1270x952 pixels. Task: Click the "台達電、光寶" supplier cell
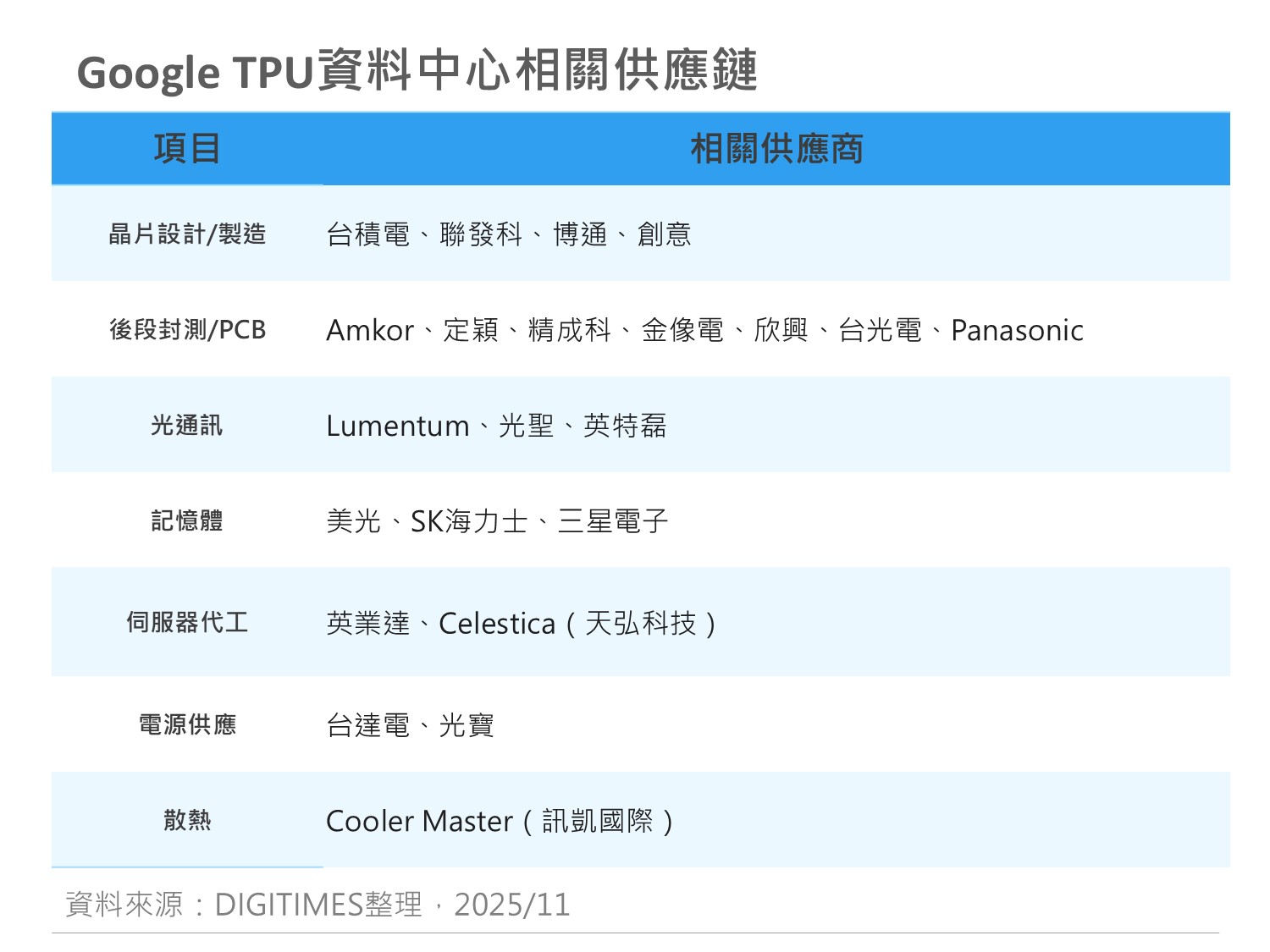pyautogui.click(x=411, y=725)
